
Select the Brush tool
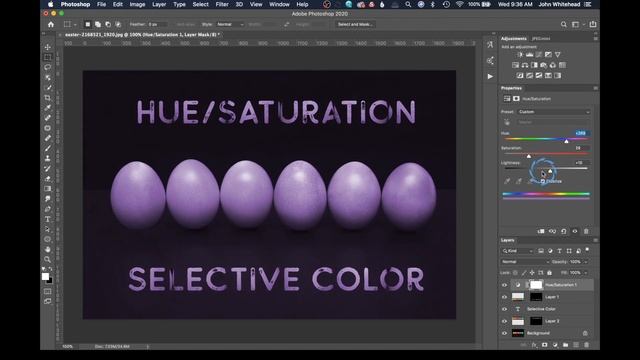tap(48, 148)
